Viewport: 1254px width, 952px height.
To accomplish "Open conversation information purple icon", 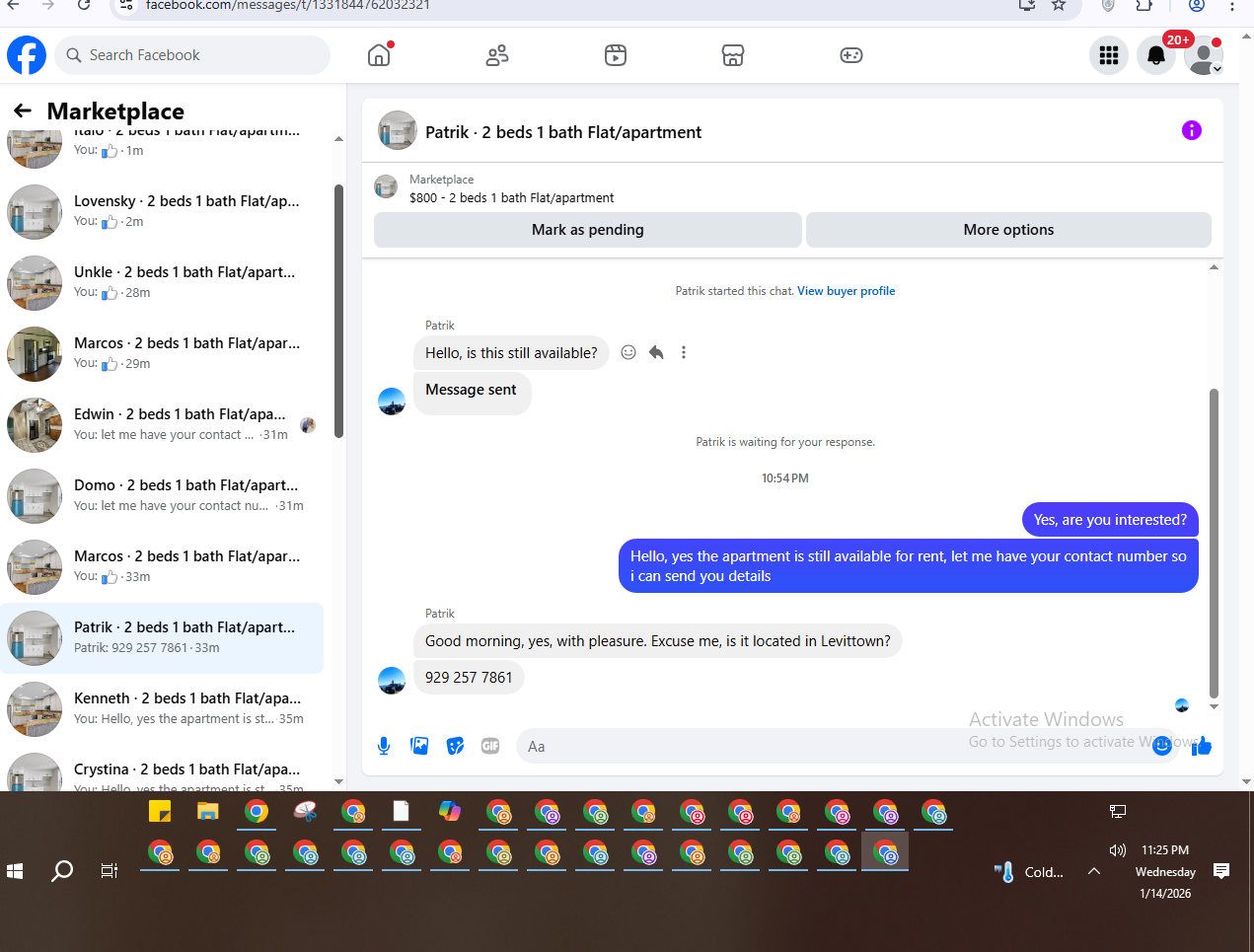I will click(1192, 130).
